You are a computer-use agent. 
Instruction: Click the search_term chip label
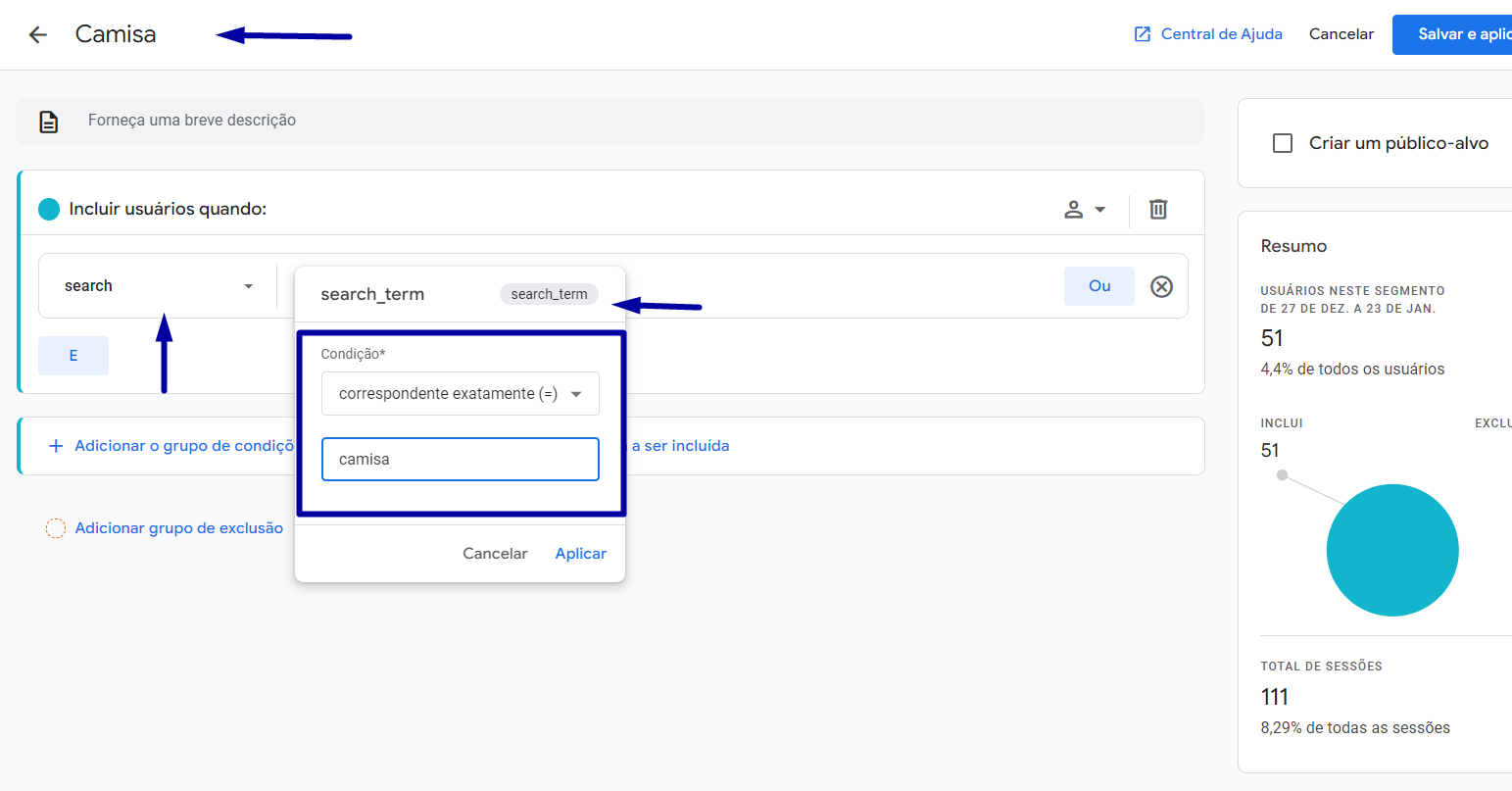549,294
